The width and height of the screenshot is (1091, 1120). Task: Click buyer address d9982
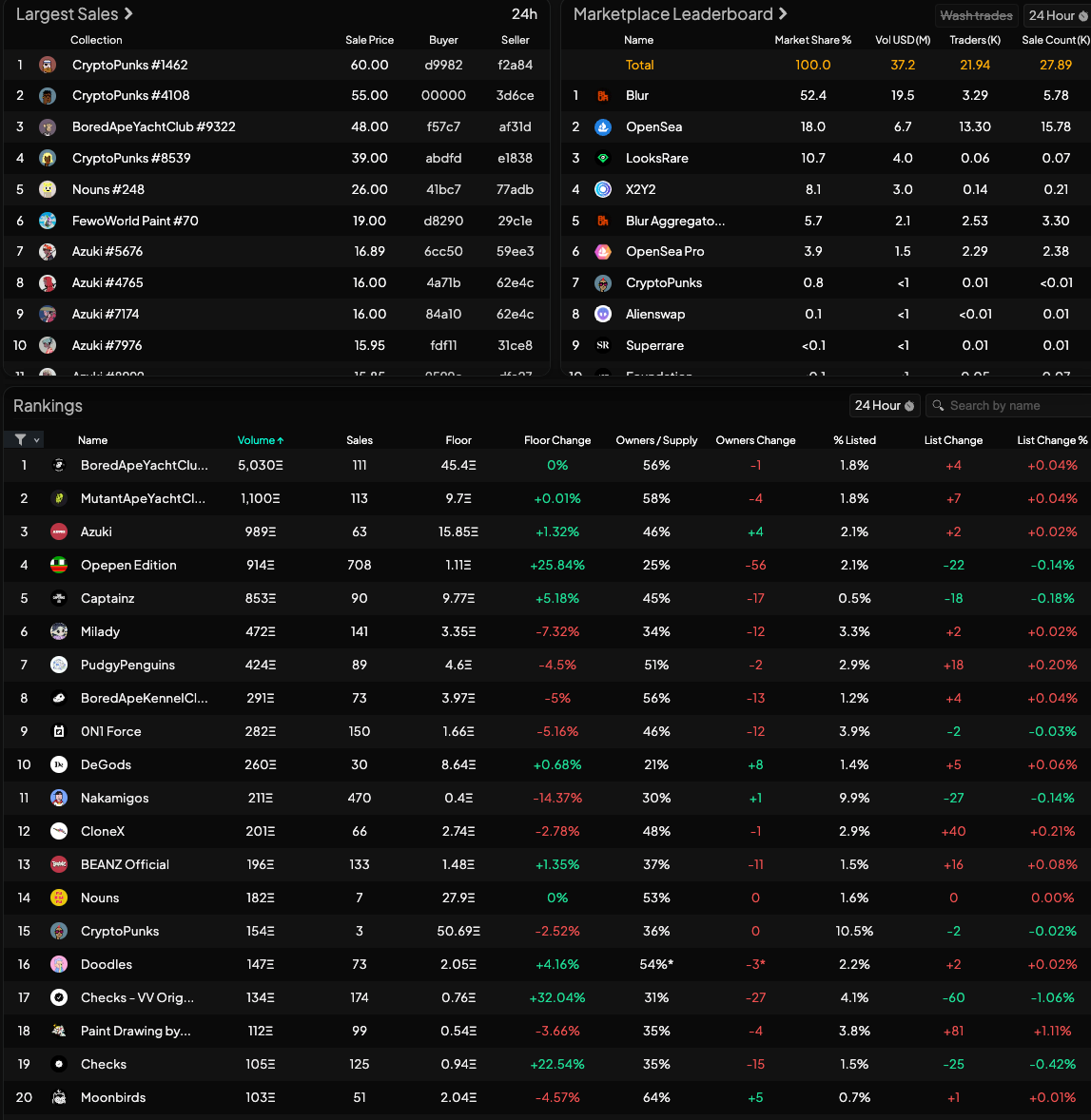tap(443, 65)
